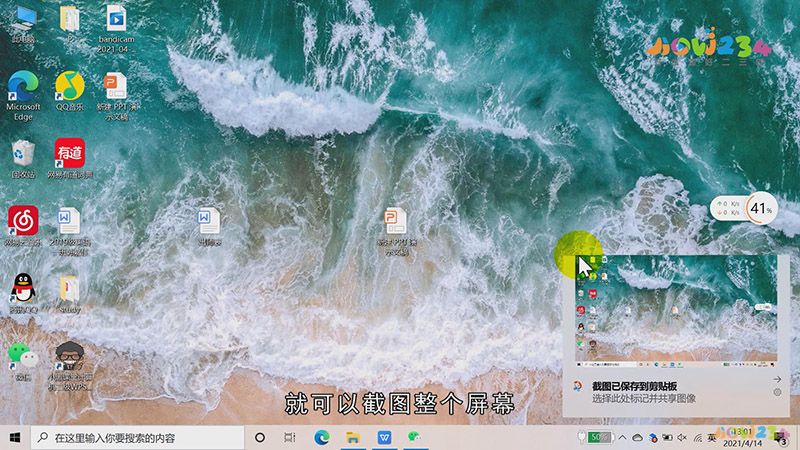Open the PPT file in the desktop center
800x450 pixels.
pos(396,232)
